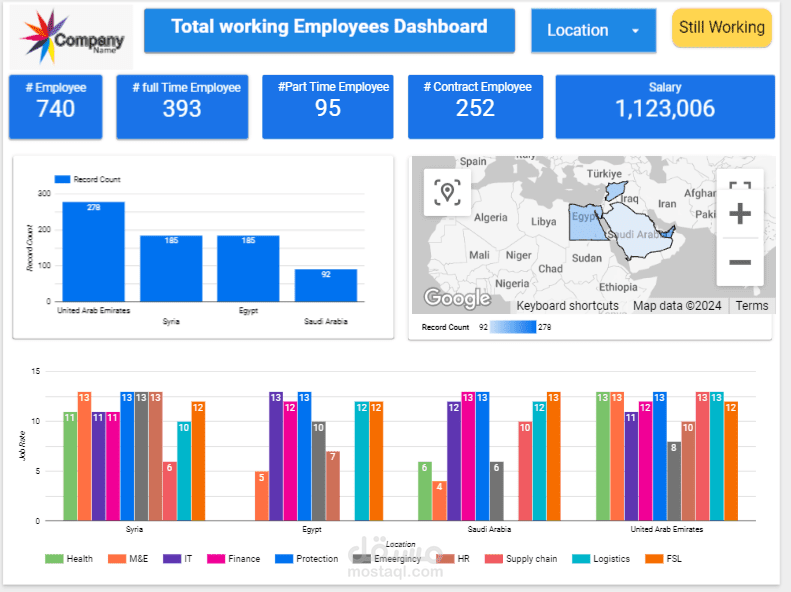Click the Türkiye label on map
791x592 pixels.
tap(604, 173)
